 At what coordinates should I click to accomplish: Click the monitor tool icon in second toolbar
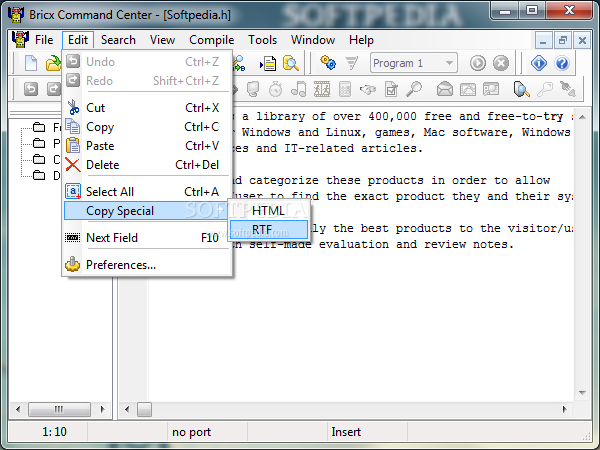click(x=253, y=89)
